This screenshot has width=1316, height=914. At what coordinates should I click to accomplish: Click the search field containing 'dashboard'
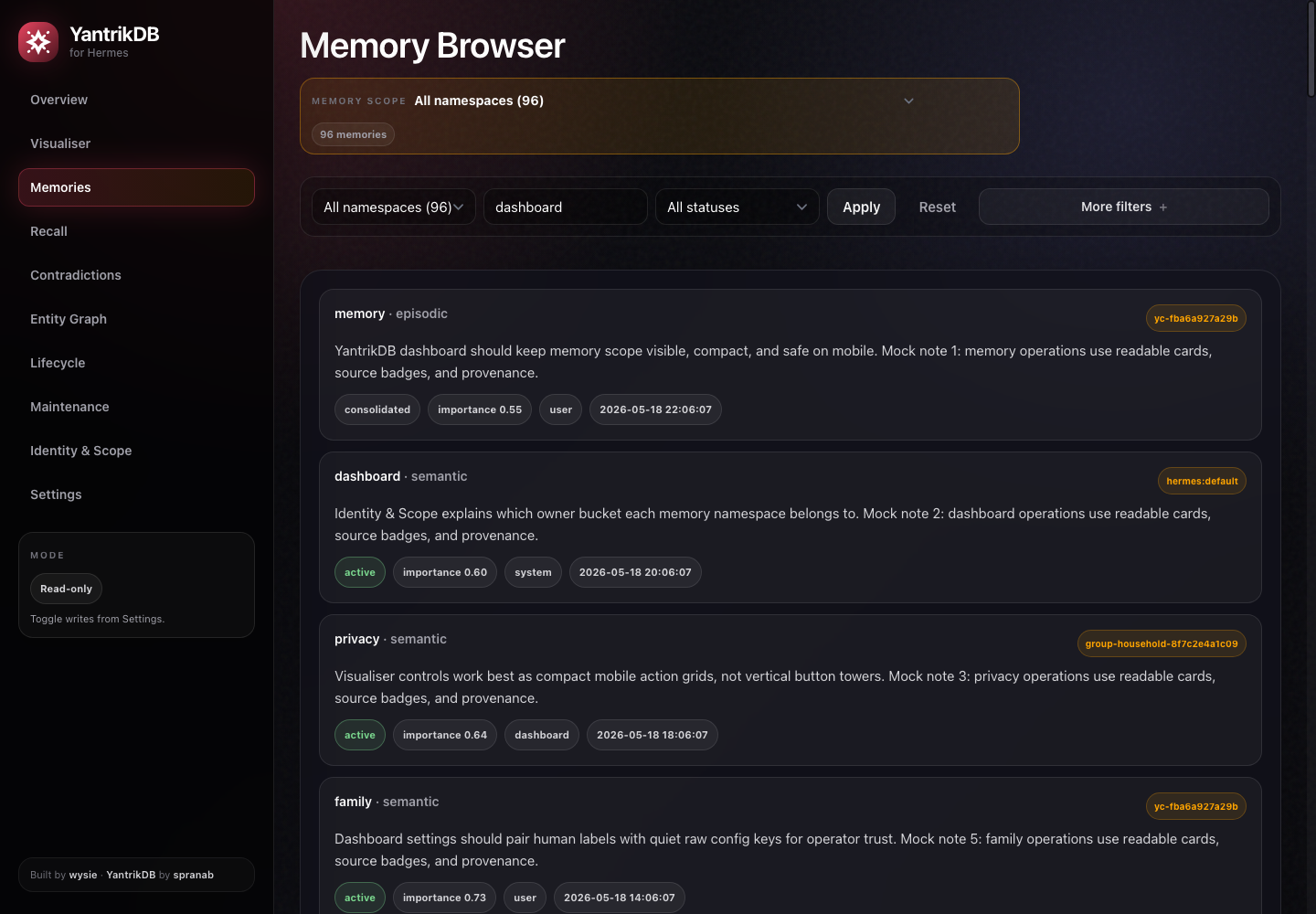click(566, 207)
